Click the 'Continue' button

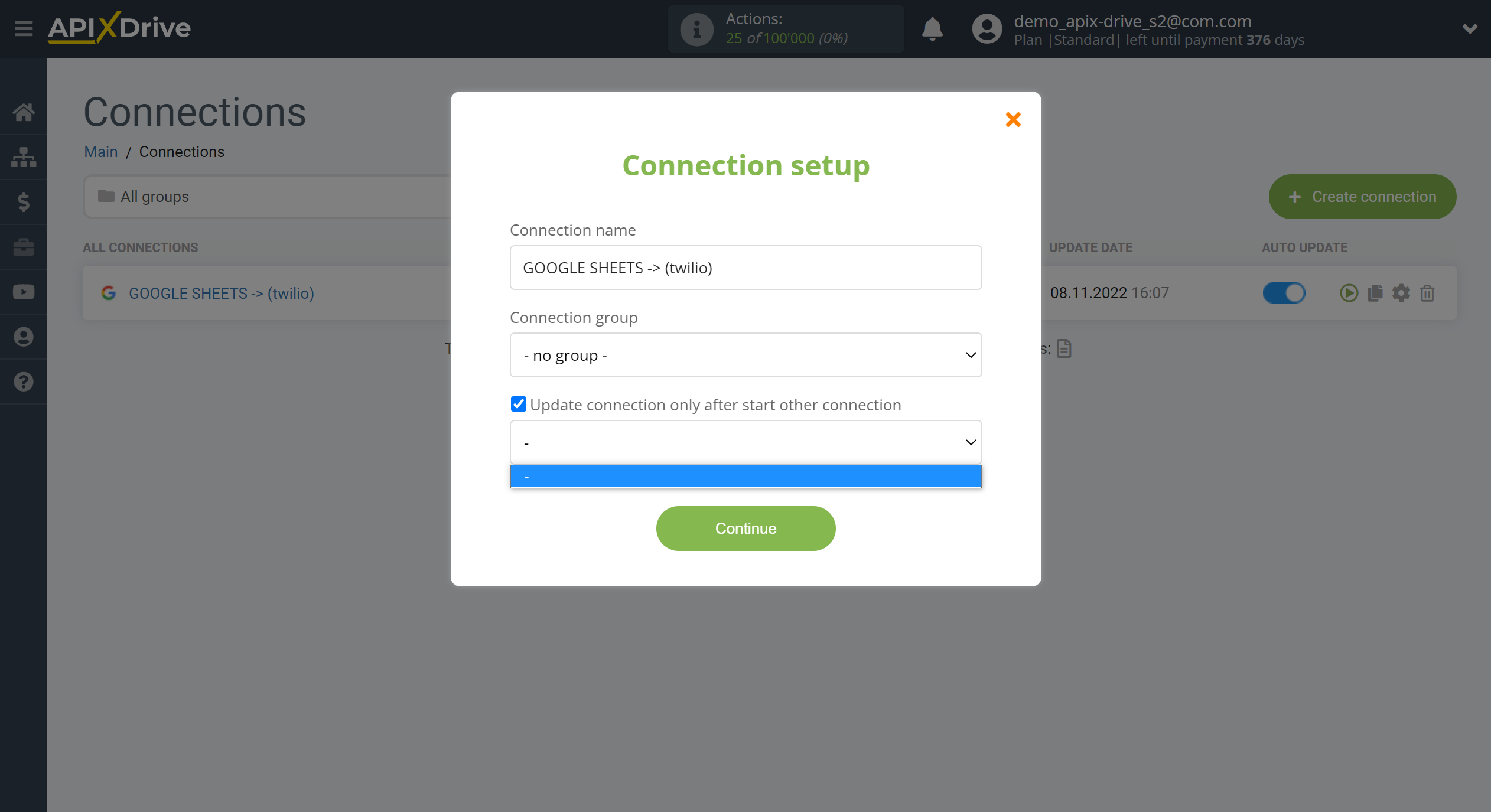pyautogui.click(x=746, y=528)
